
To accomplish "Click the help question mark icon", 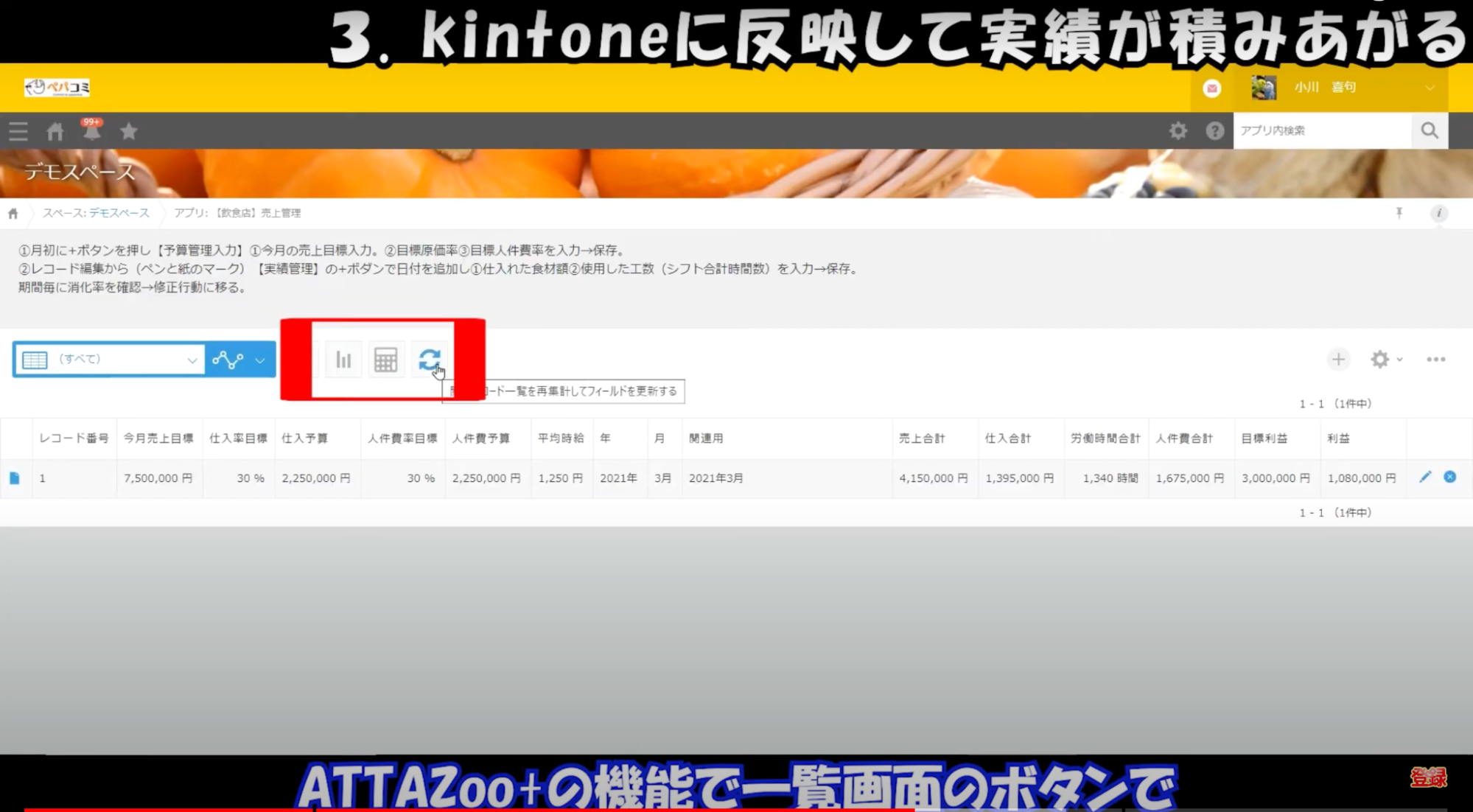I will [x=1214, y=131].
